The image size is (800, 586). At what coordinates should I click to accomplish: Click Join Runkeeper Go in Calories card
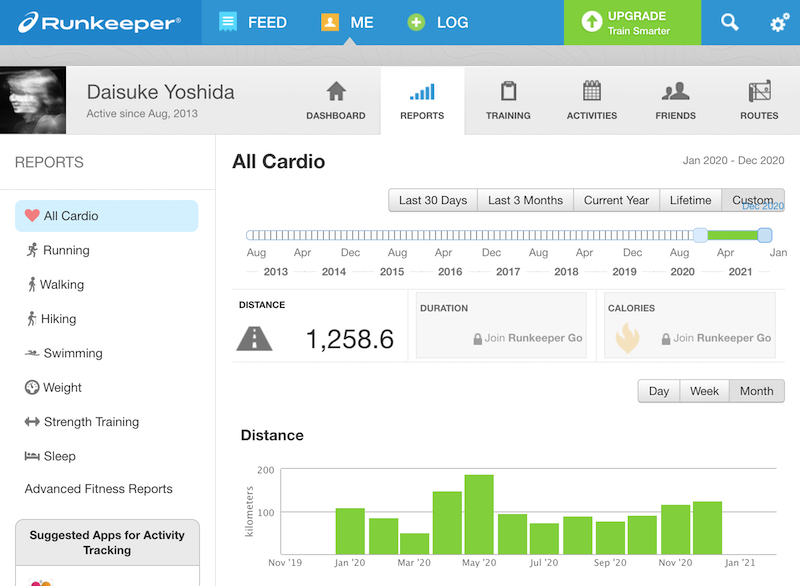tap(716, 338)
